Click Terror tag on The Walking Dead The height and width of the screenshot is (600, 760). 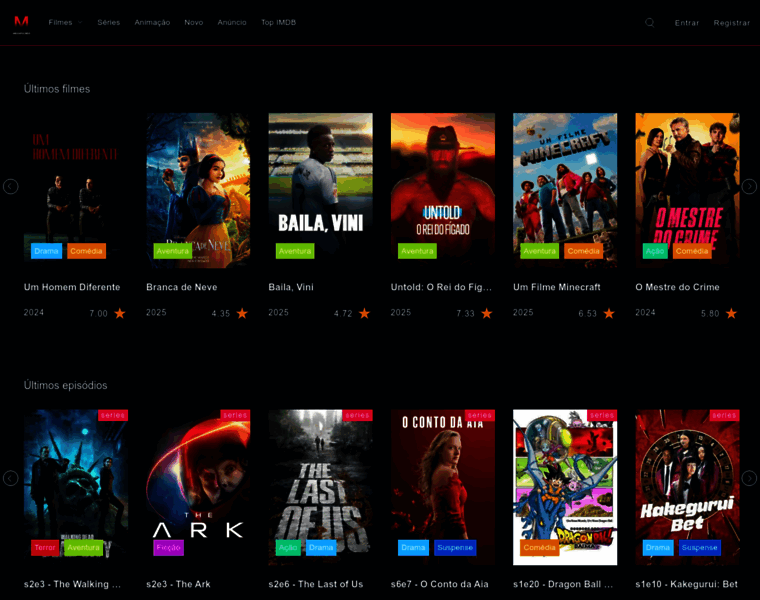(45, 548)
